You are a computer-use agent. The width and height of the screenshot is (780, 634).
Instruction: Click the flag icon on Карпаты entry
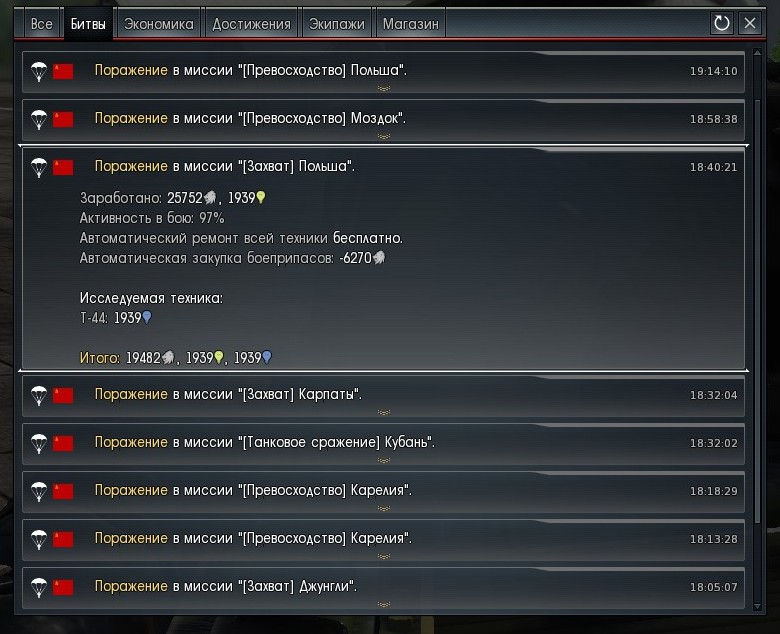pos(63,396)
